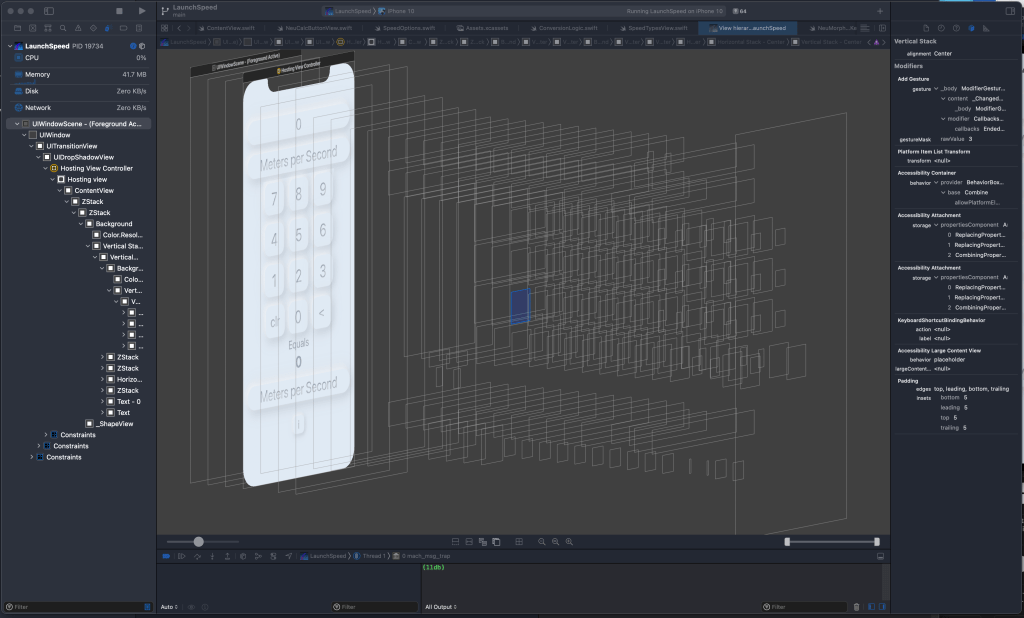Open the All Output dropdown
The width and height of the screenshot is (1024, 618).
(x=440, y=606)
